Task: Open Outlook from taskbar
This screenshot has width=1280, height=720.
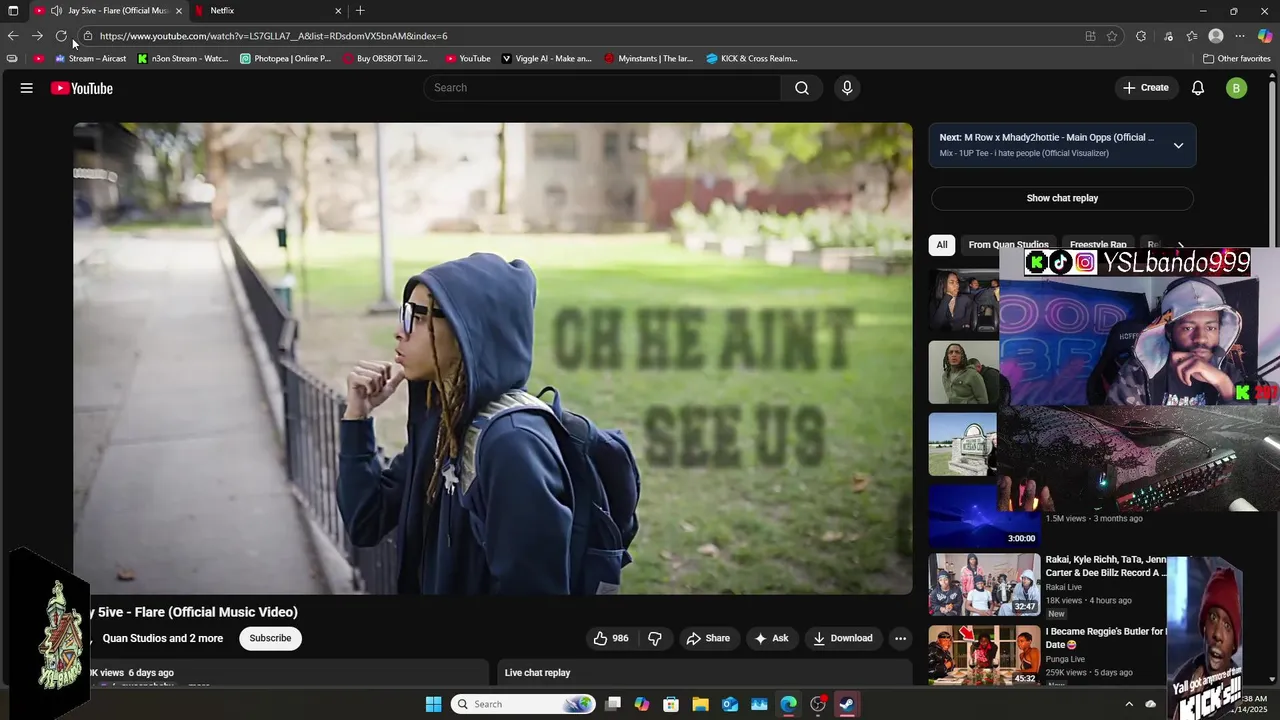Action: point(730,704)
